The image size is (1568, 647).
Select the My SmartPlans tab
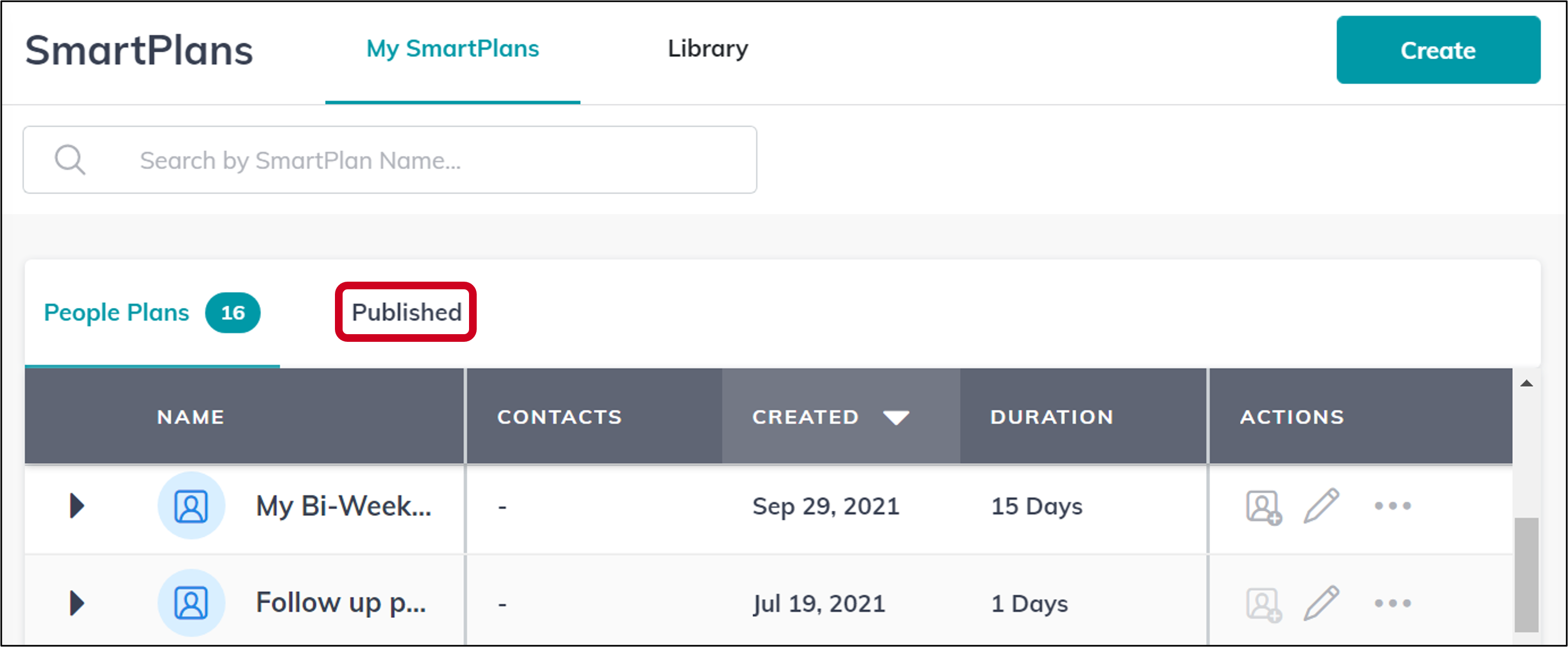point(453,49)
